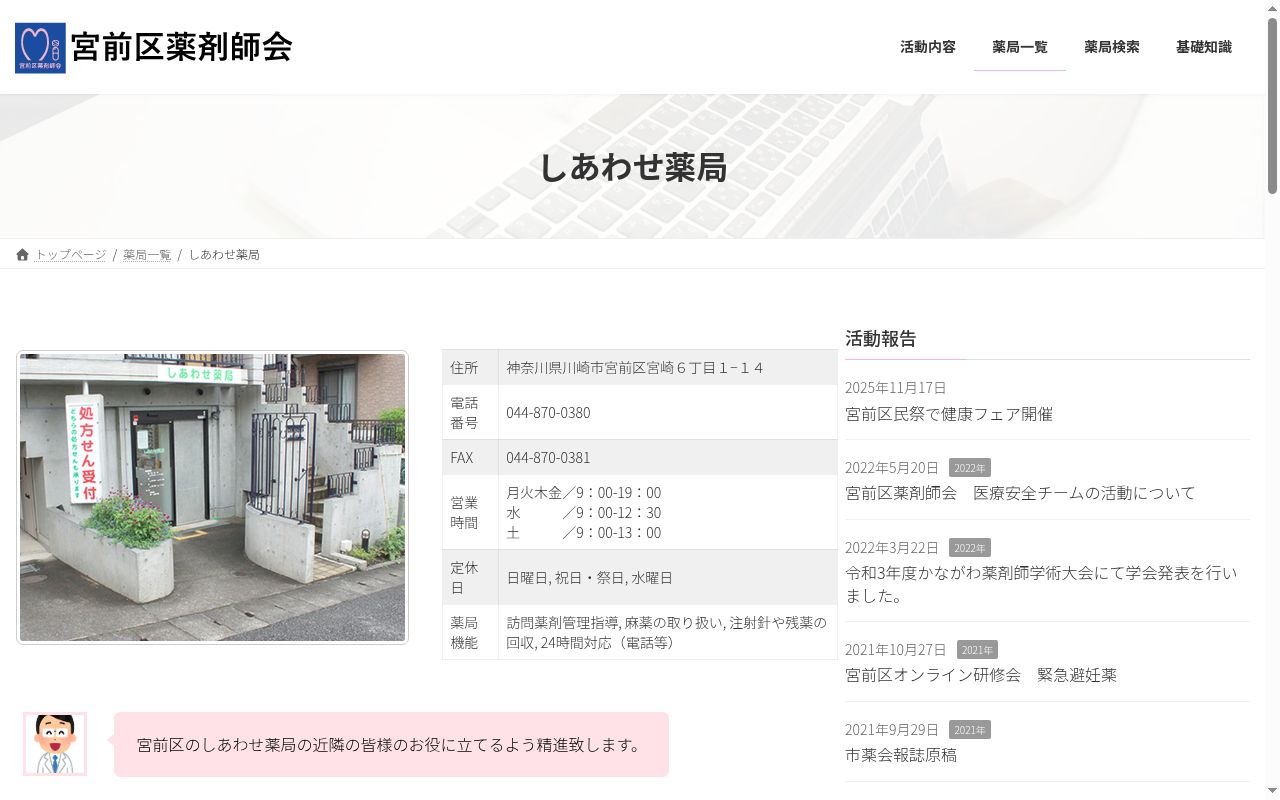Open the 薬局一覧 menu item
1280x800 pixels.
(x=1020, y=47)
